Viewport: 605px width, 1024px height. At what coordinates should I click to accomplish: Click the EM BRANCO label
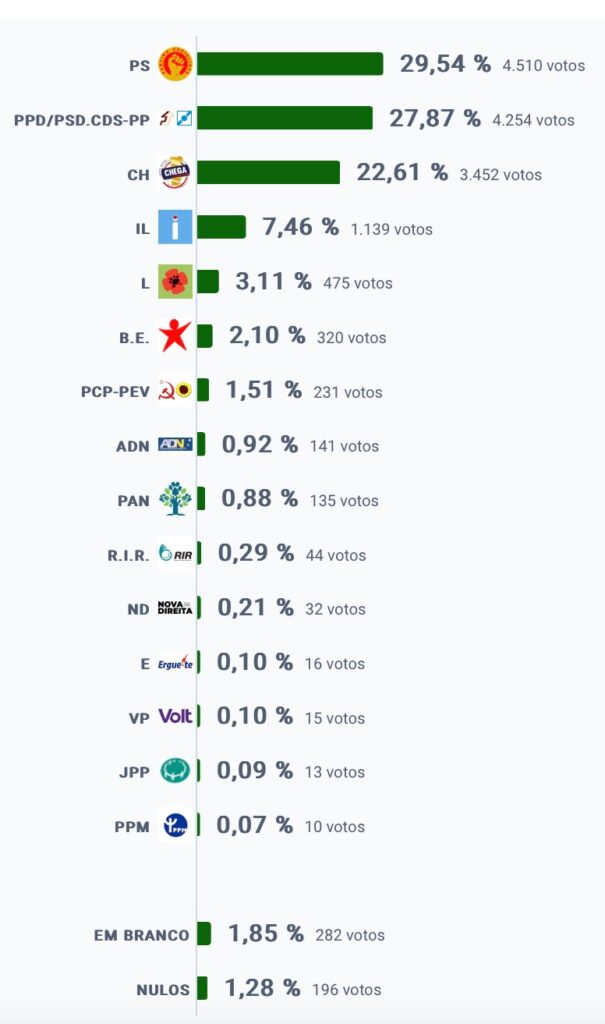[141, 935]
